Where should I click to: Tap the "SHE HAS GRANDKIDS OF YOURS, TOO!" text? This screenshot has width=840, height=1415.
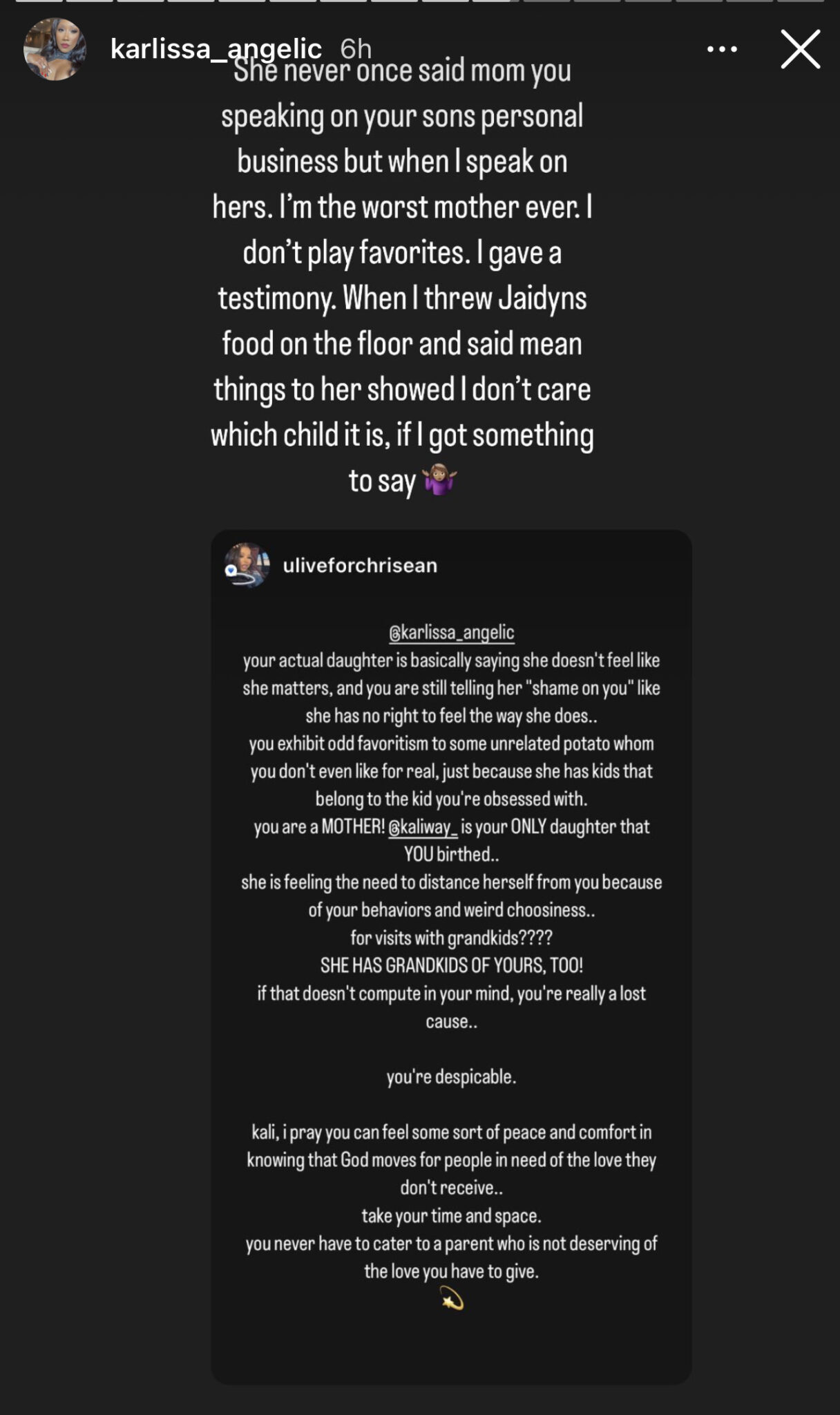(451, 965)
